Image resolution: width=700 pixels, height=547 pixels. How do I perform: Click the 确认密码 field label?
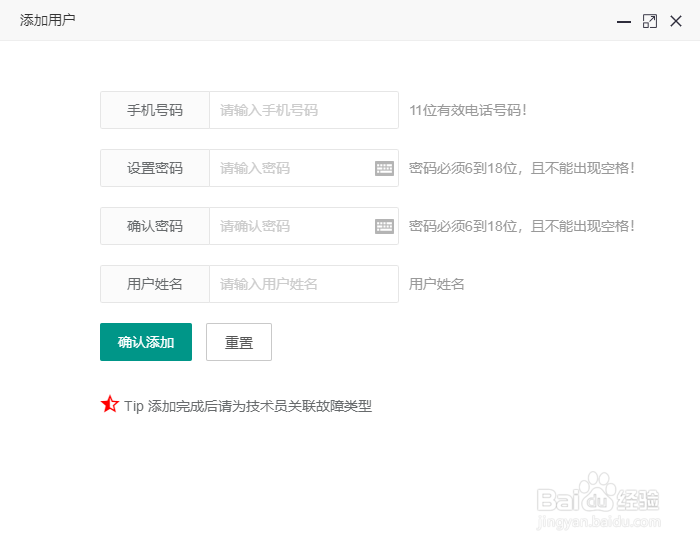click(x=155, y=226)
